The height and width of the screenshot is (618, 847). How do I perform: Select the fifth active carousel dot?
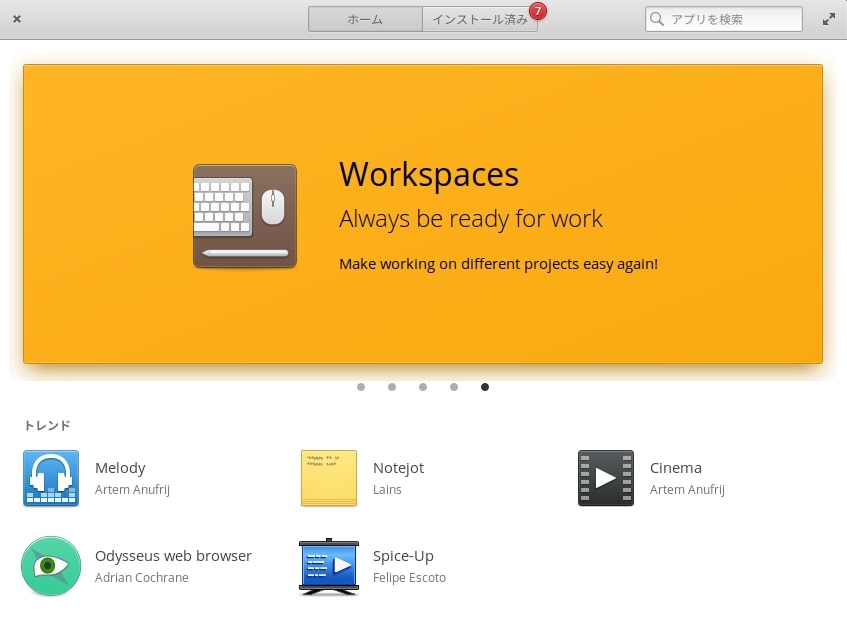click(x=485, y=387)
